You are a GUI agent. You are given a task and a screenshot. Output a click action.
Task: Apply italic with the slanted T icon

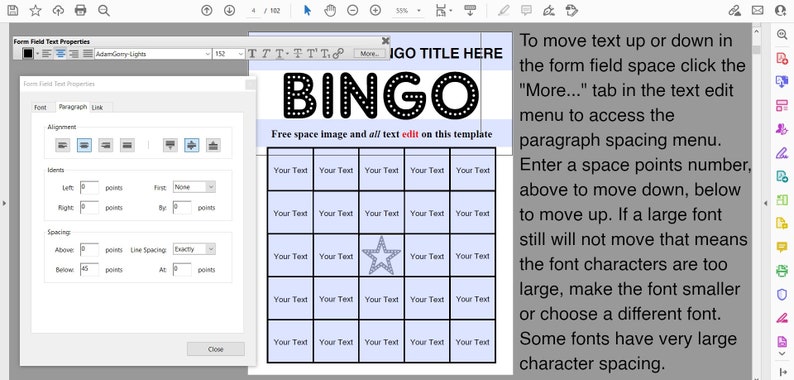point(265,54)
